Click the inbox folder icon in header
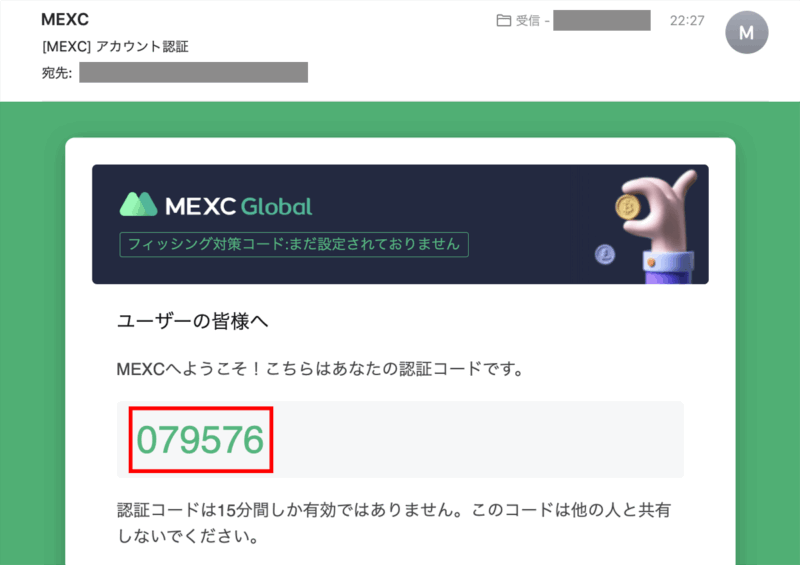 pyautogui.click(x=503, y=21)
